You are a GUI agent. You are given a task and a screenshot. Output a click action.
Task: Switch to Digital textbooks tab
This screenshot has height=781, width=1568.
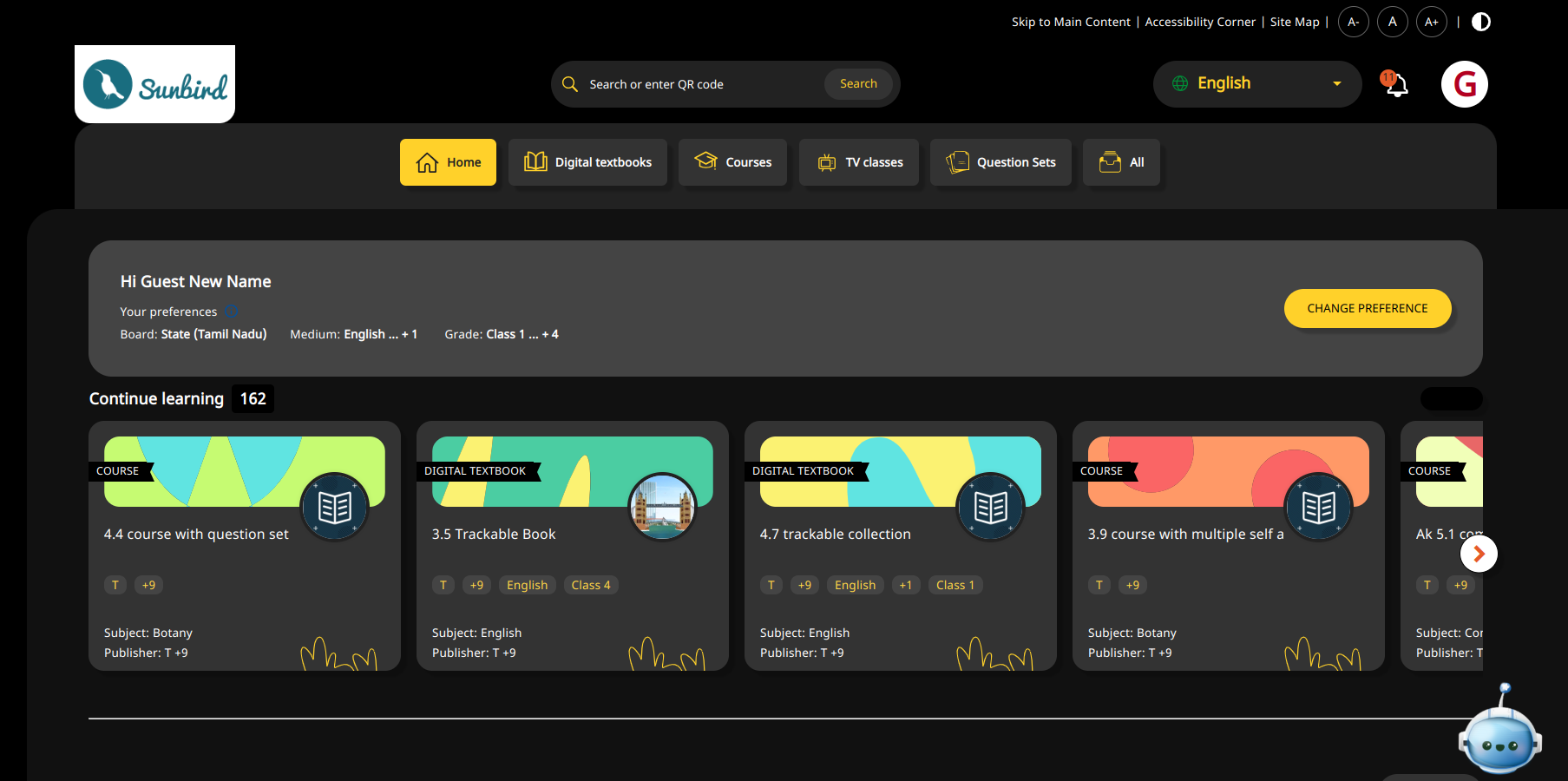pyautogui.click(x=587, y=162)
